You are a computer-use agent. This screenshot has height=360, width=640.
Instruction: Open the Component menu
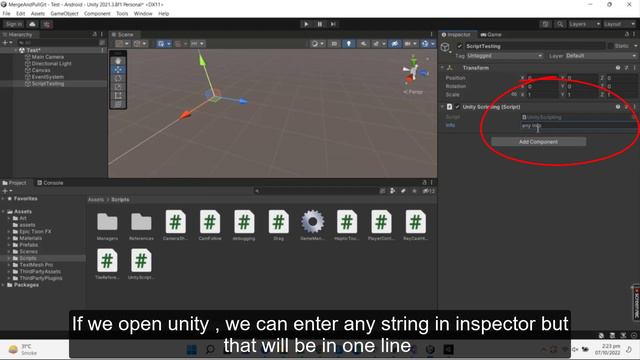[x=97, y=13]
